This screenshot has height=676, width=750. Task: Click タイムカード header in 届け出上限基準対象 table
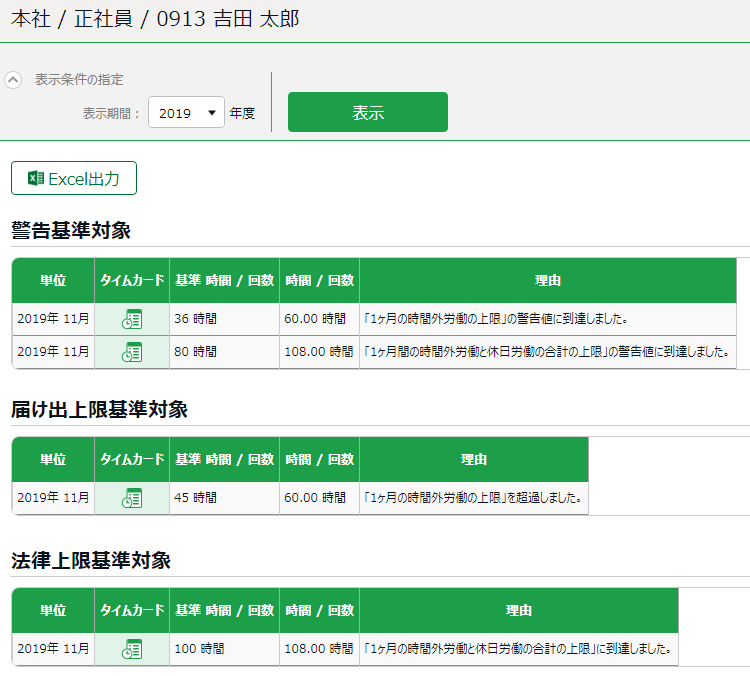(132, 460)
